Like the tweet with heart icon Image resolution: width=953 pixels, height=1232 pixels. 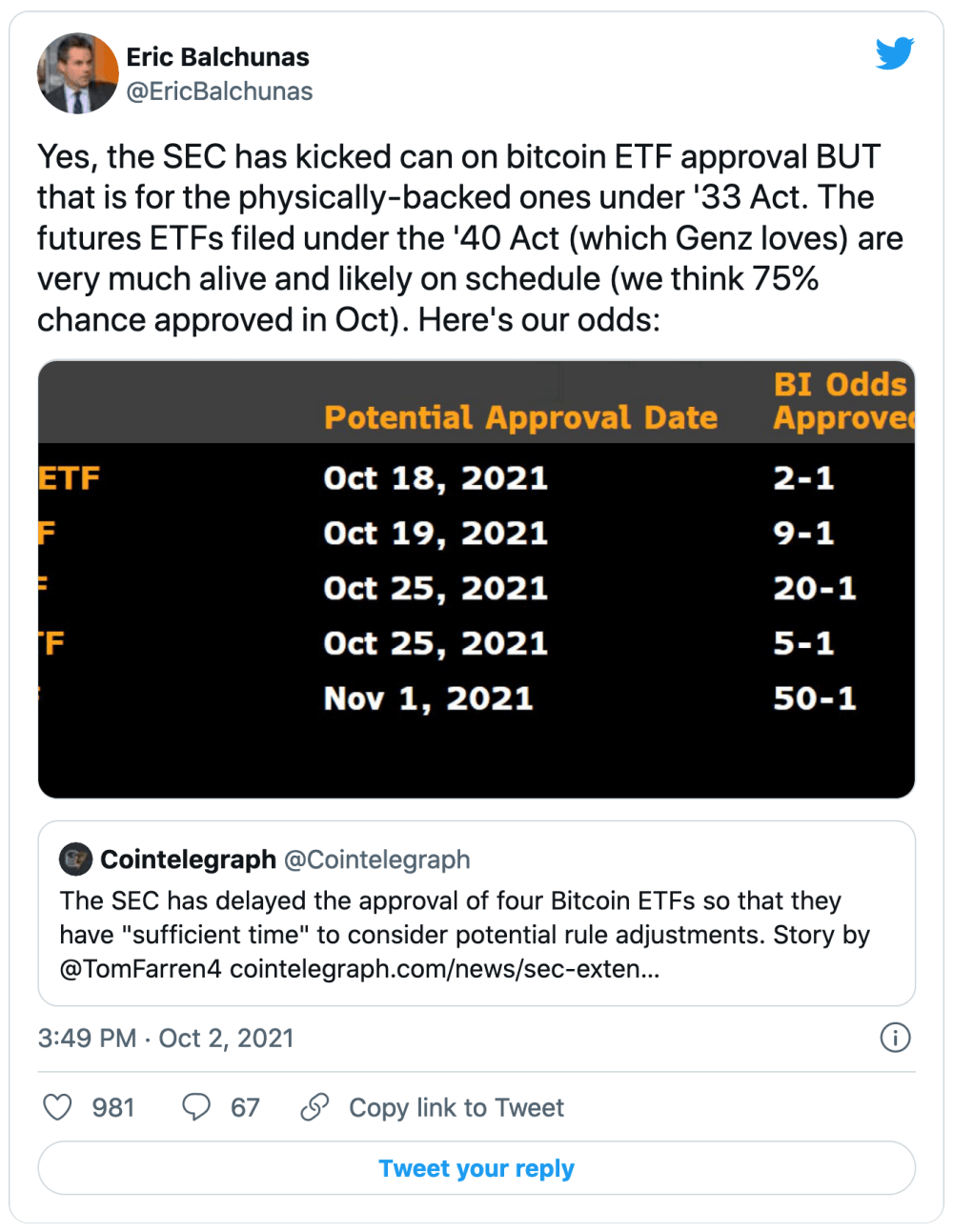point(58,1106)
